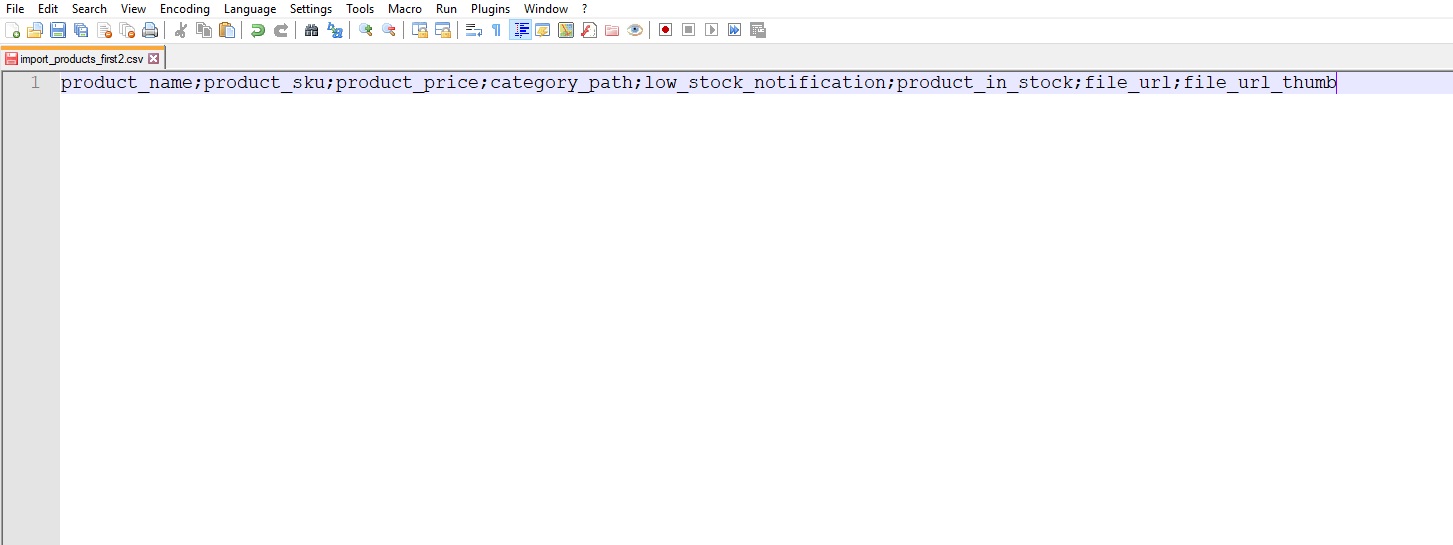The width and height of the screenshot is (1453, 545).
Task: Open the File menu
Action: (15, 9)
